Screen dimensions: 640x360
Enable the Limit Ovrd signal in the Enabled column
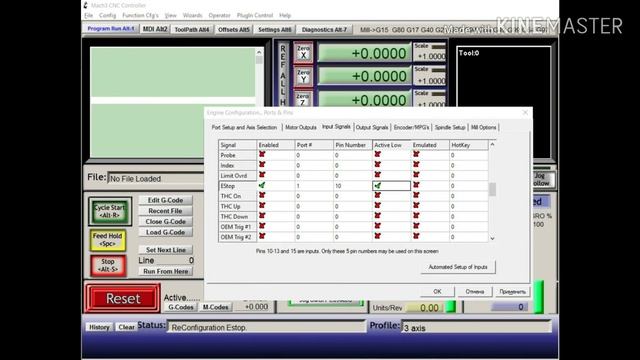[x=262, y=175]
